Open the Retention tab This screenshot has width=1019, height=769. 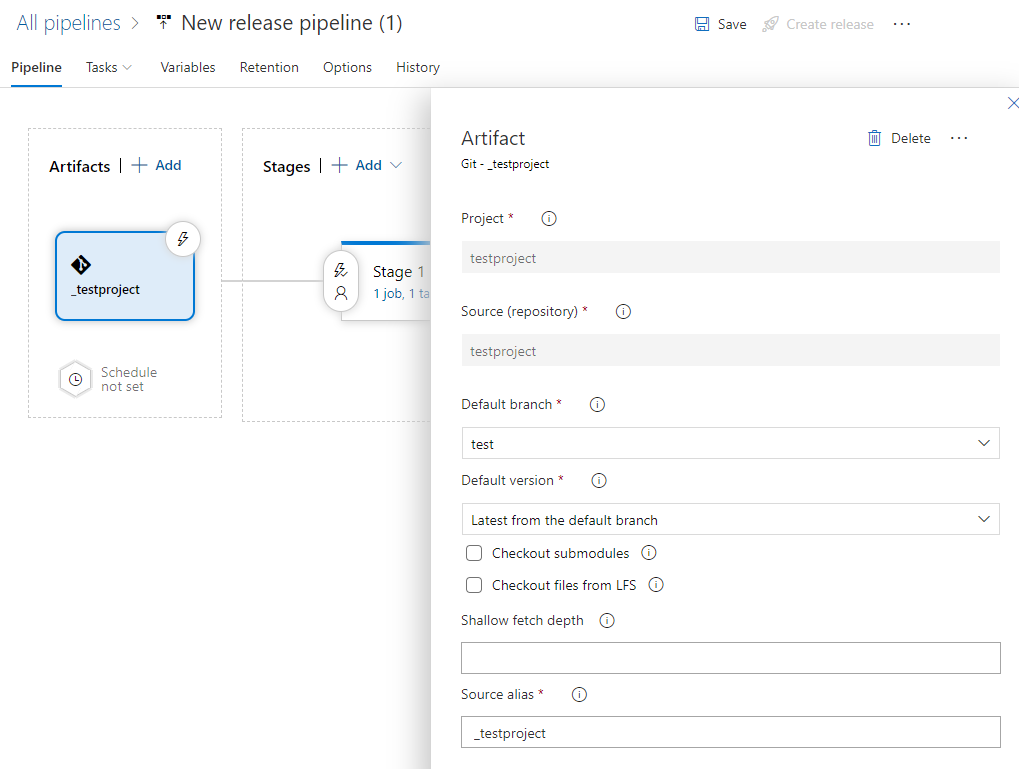pos(269,67)
